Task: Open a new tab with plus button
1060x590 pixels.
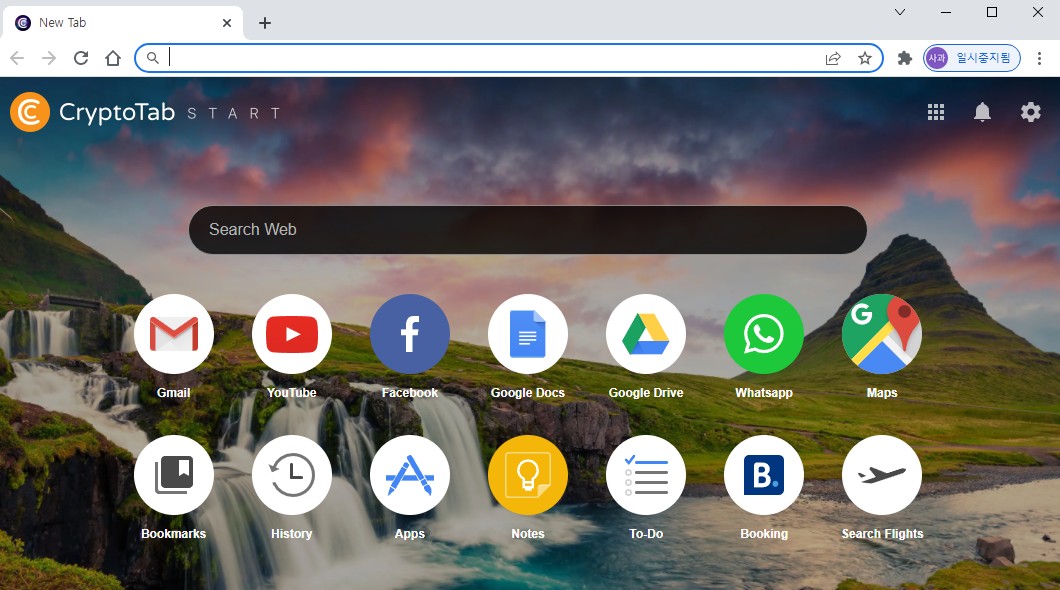Action: click(x=265, y=23)
